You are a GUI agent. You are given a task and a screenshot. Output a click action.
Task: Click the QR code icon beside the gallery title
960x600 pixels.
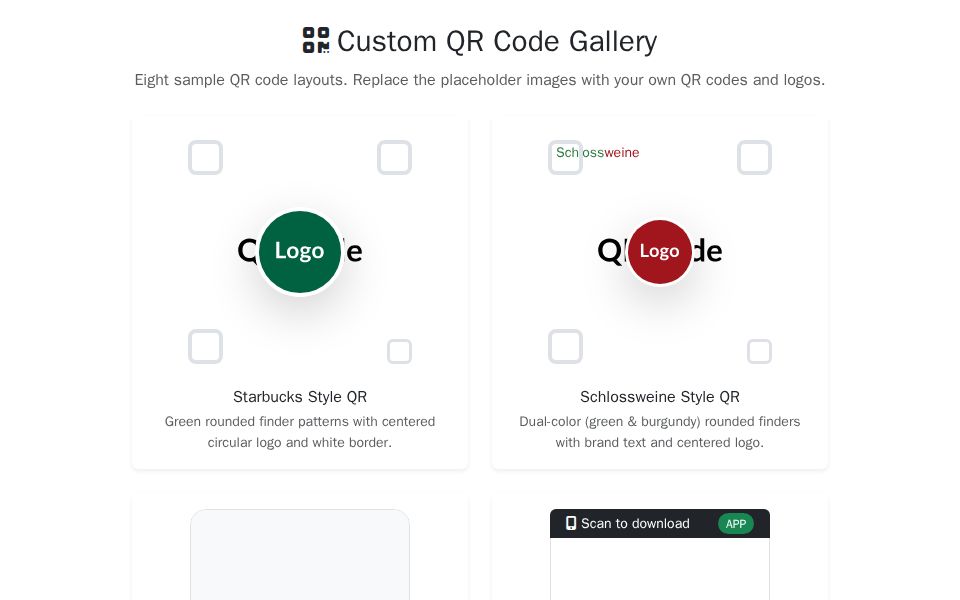tap(316, 40)
